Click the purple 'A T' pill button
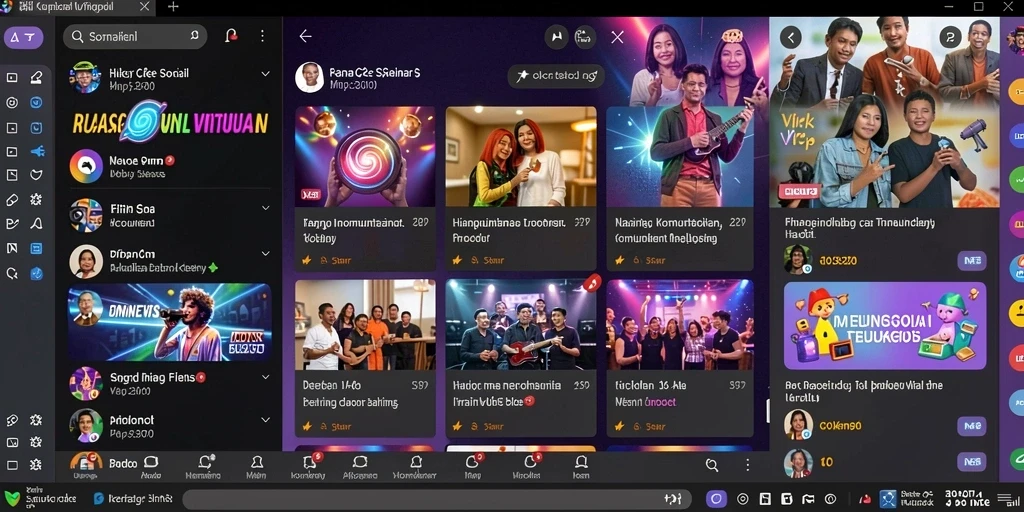This screenshot has height=512, width=1024. point(24,38)
